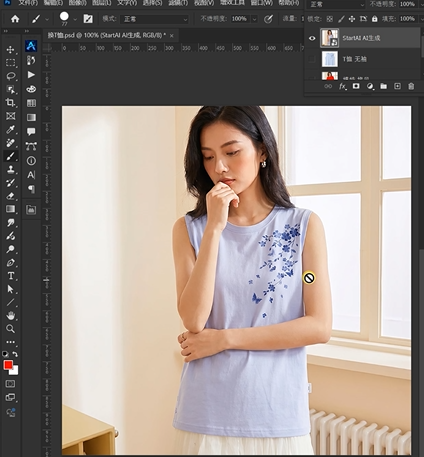Open the blue StartAI plugin panel icon
The height and width of the screenshot is (457, 424).
31,45
